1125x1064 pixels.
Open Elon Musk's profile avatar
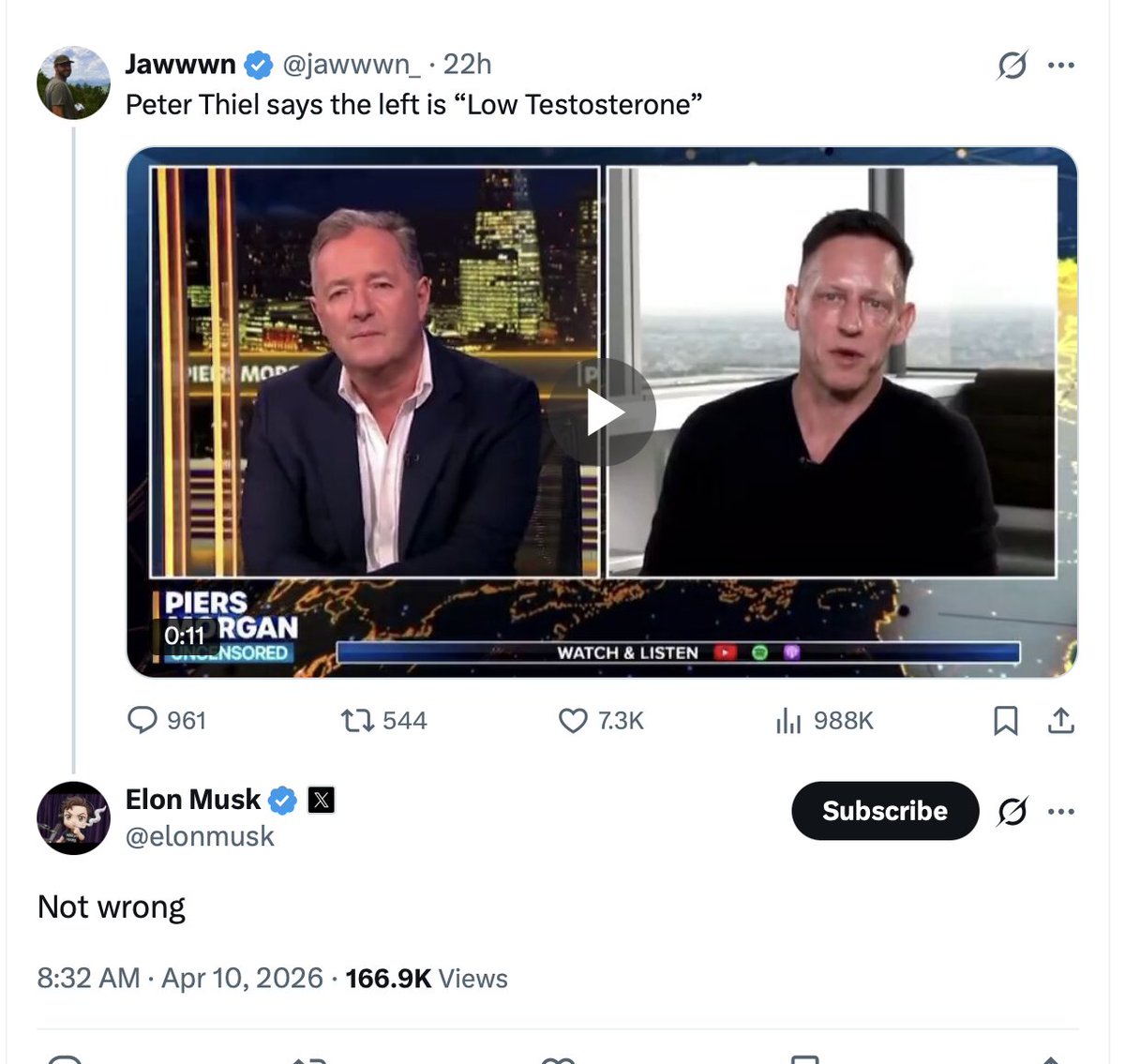tap(73, 817)
